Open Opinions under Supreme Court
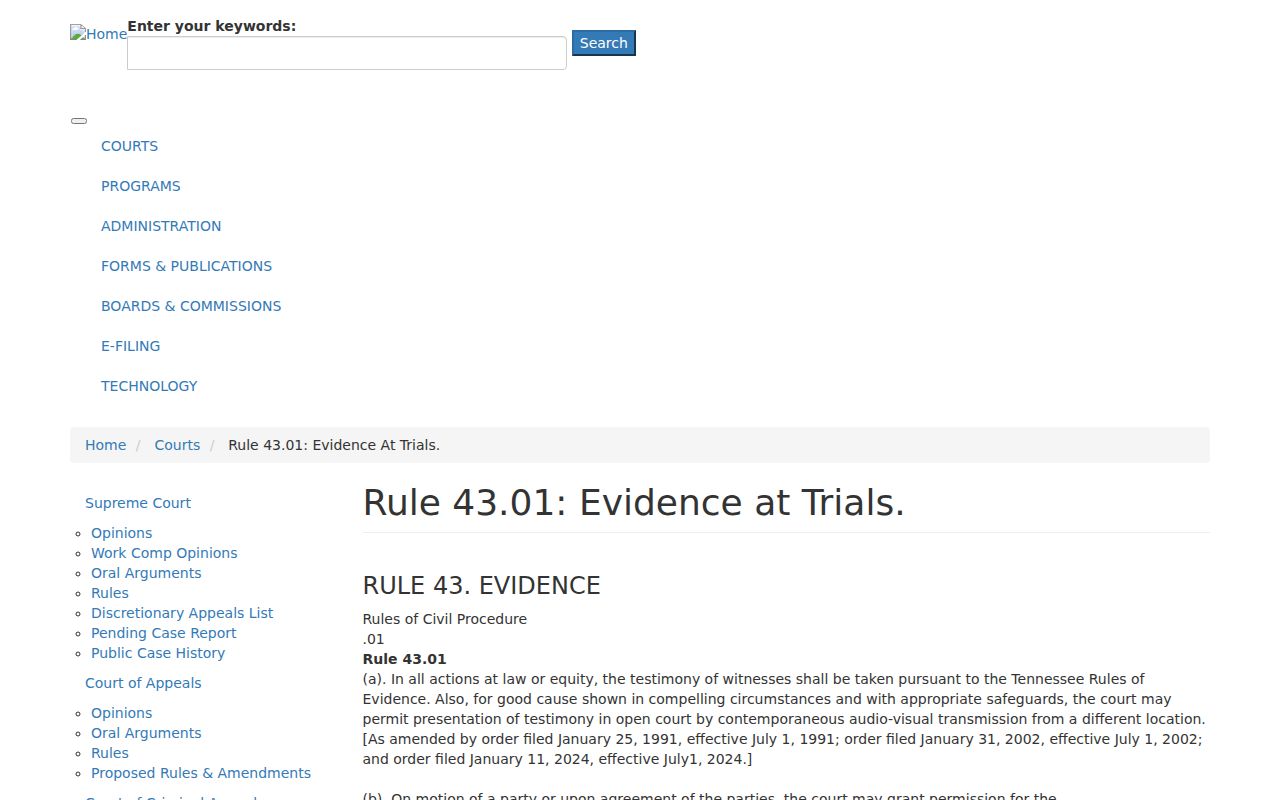Viewport: 1280px width, 800px height. pos(122,533)
